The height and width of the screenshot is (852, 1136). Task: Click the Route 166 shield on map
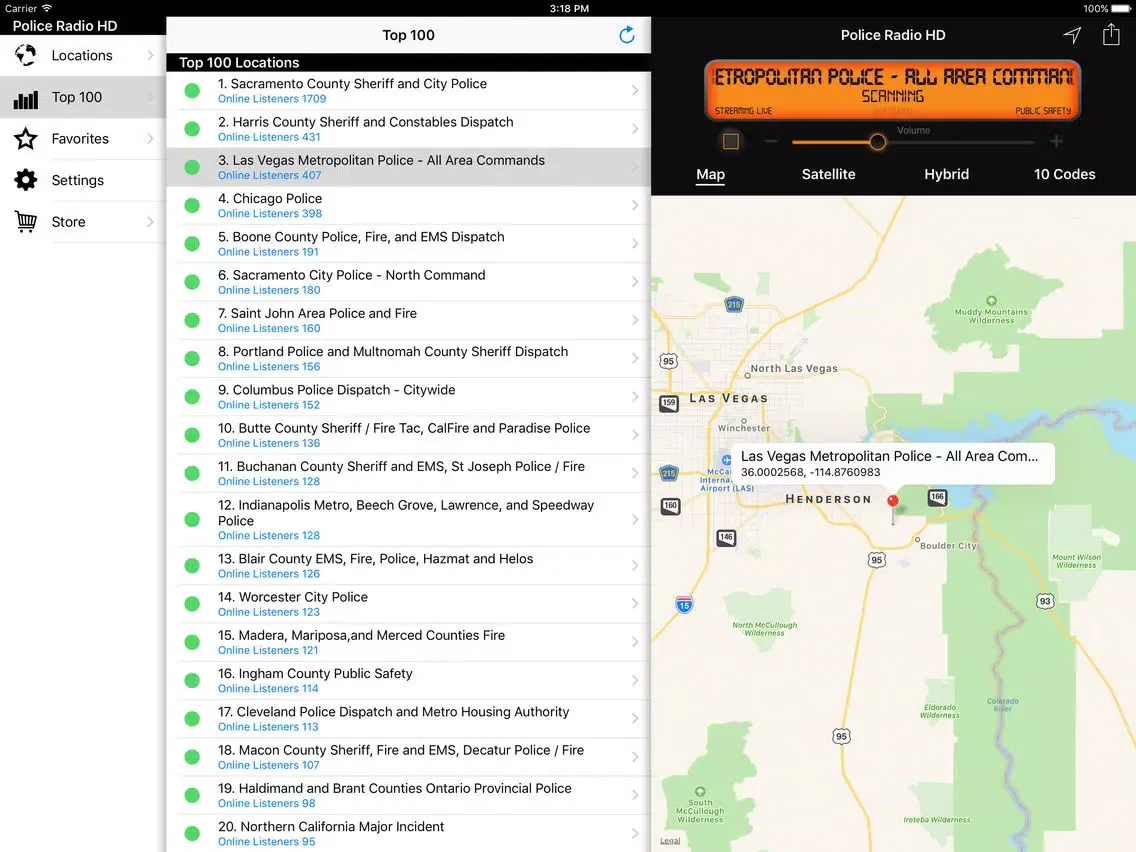pyautogui.click(x=937, y=497)
